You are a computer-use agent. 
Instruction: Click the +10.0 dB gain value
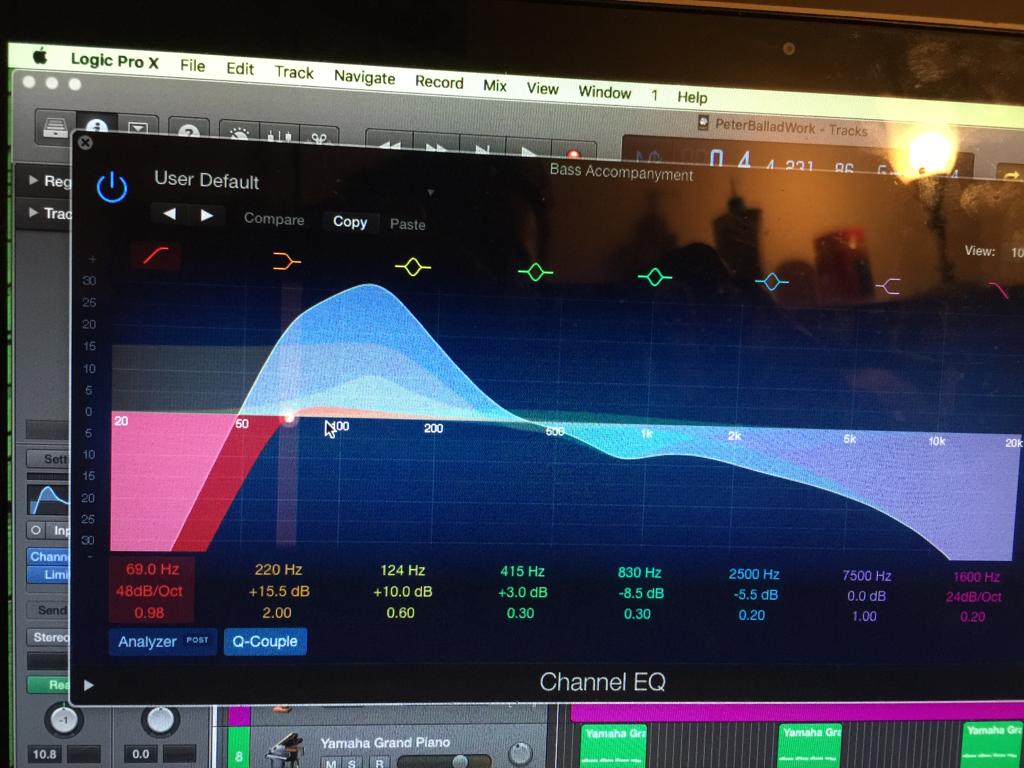click(x=402, y=592)
